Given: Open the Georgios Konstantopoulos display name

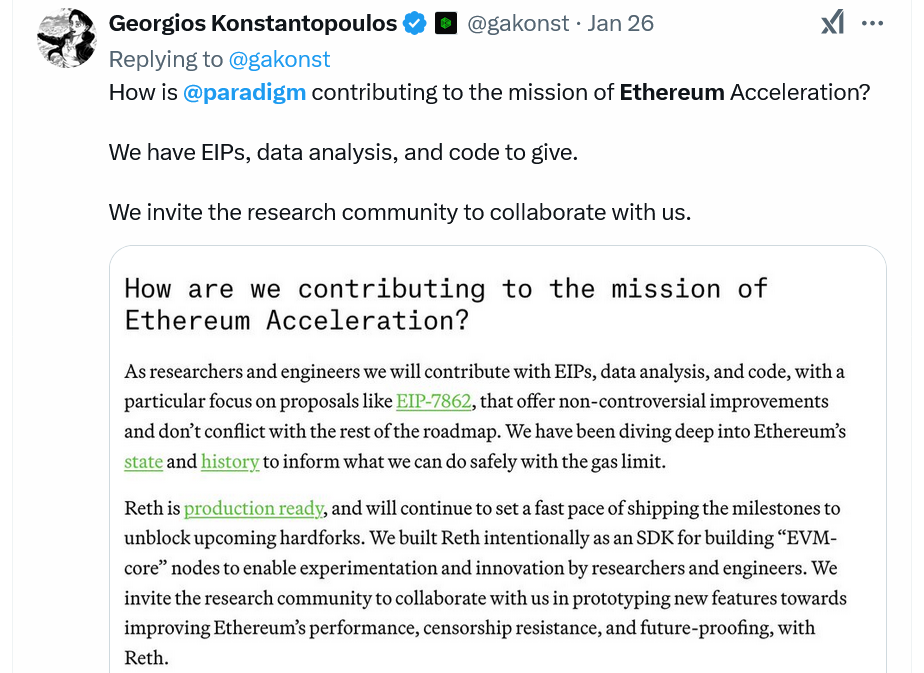Looking at the screenshot, I should pos(252,24).
